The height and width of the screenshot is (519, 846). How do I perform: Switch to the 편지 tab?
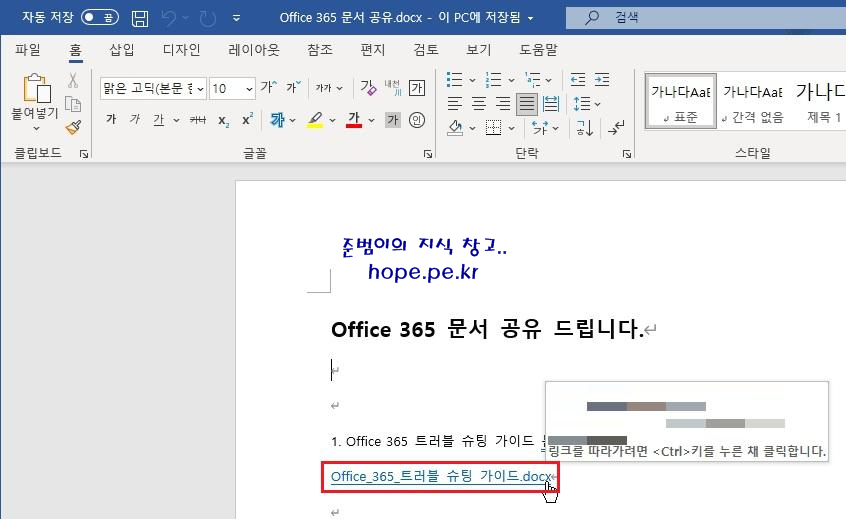point(373,50)
